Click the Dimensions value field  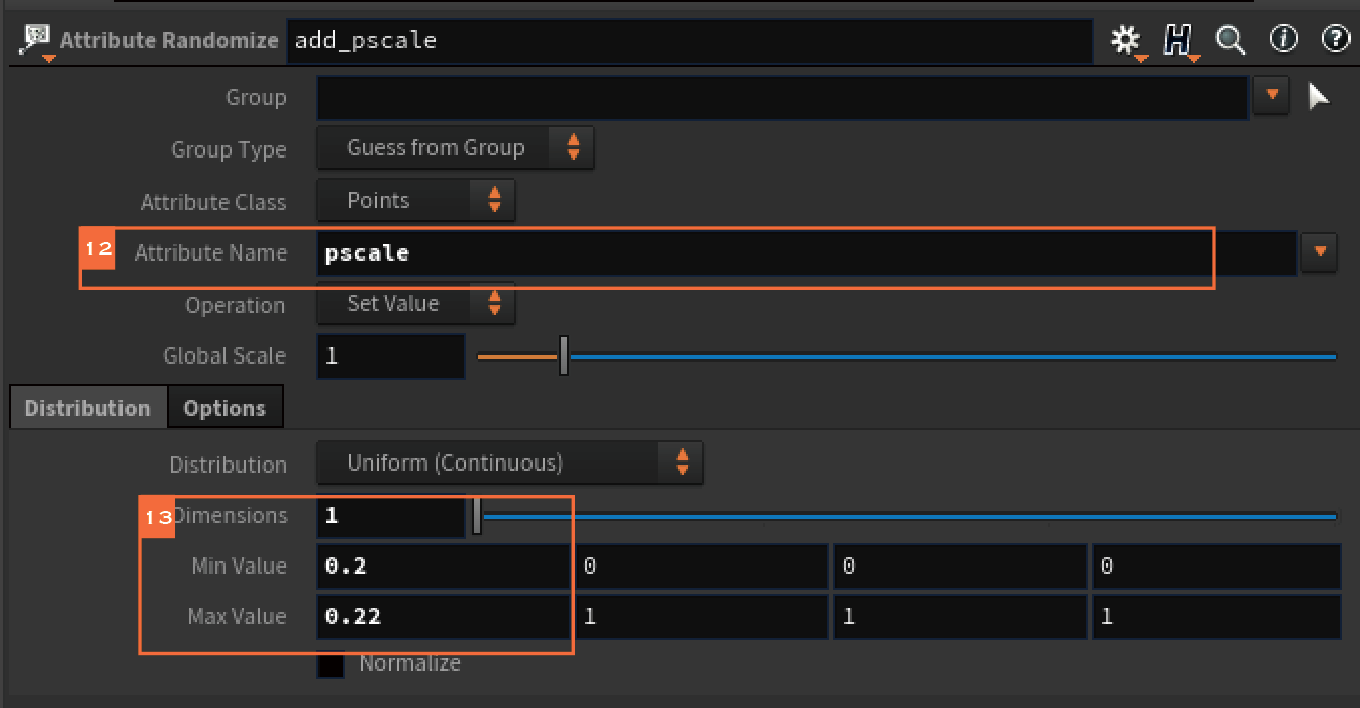click(391, 516)
